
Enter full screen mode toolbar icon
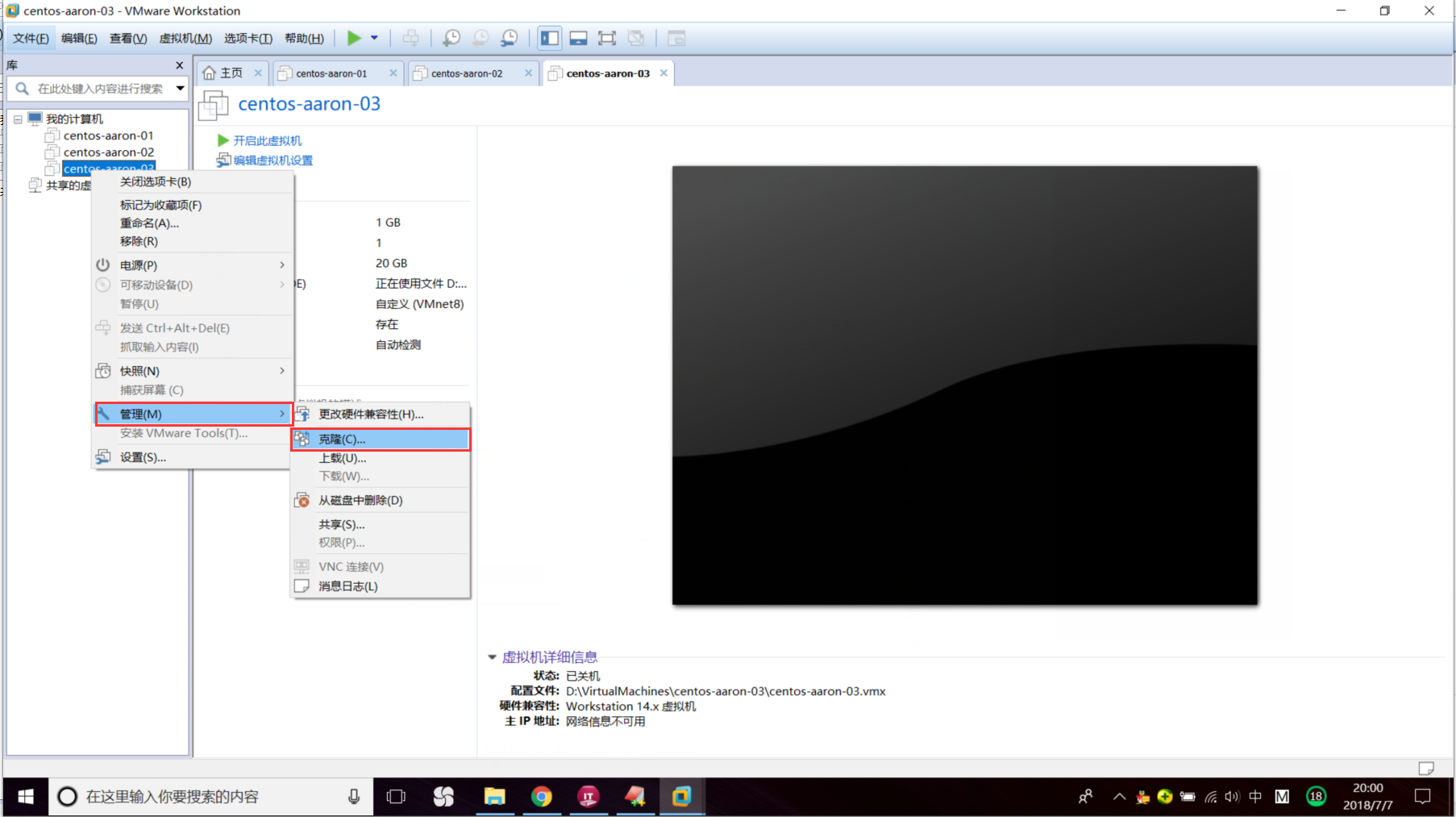(x=607, y=38)
